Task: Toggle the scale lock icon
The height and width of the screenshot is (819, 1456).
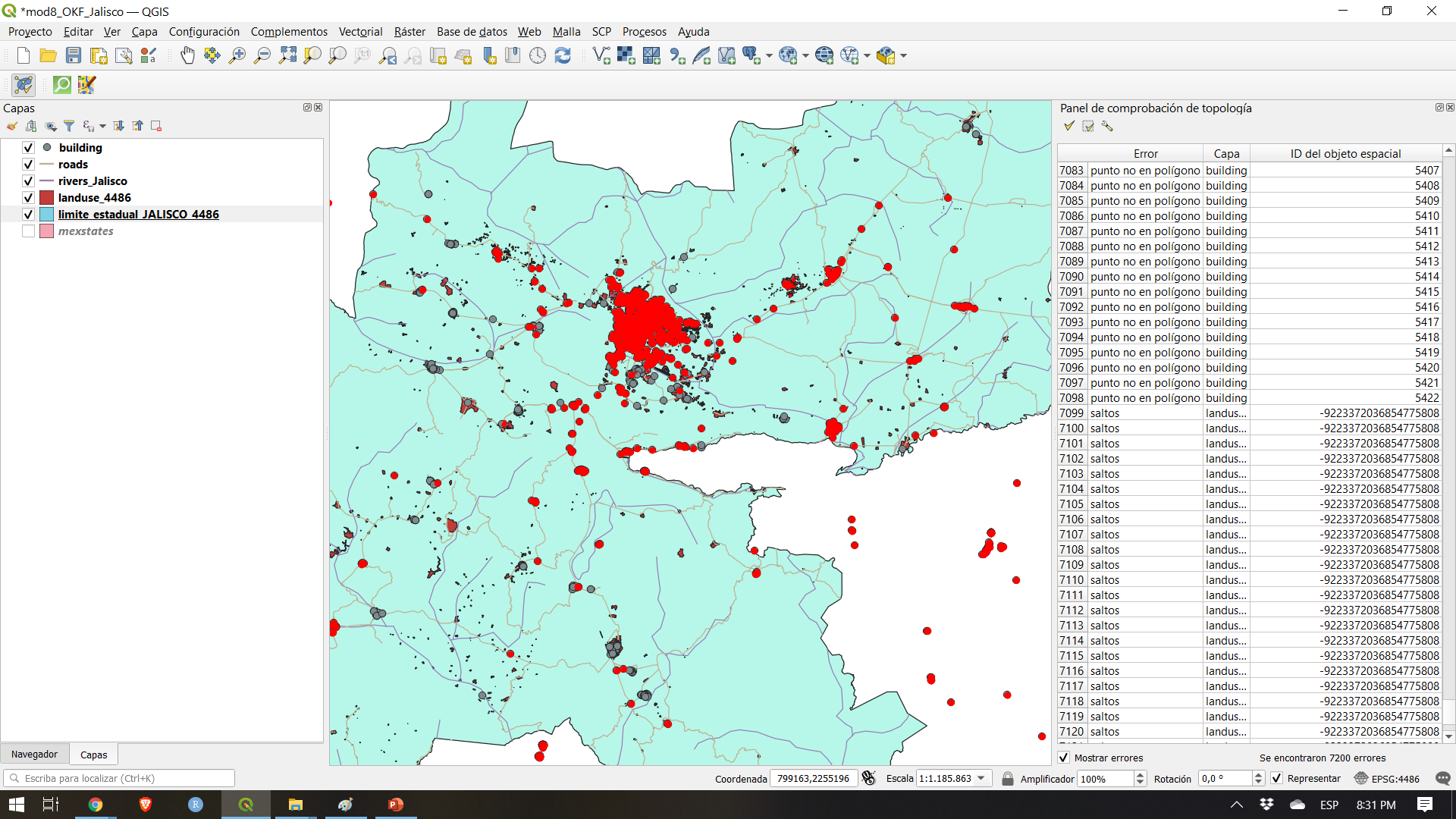Action: (1008, 778)
